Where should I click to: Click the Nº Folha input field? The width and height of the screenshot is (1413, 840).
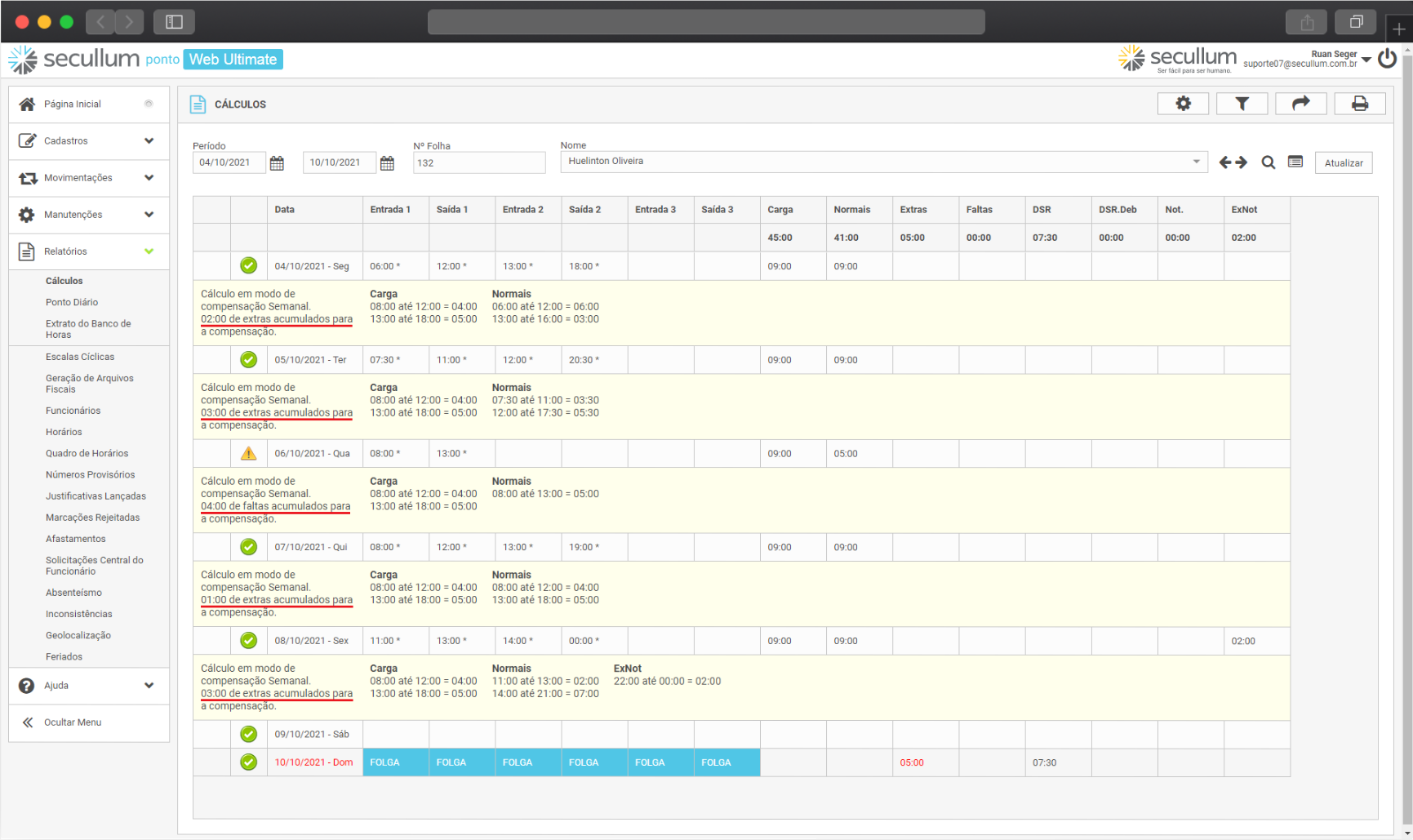(x=478, y=163)
